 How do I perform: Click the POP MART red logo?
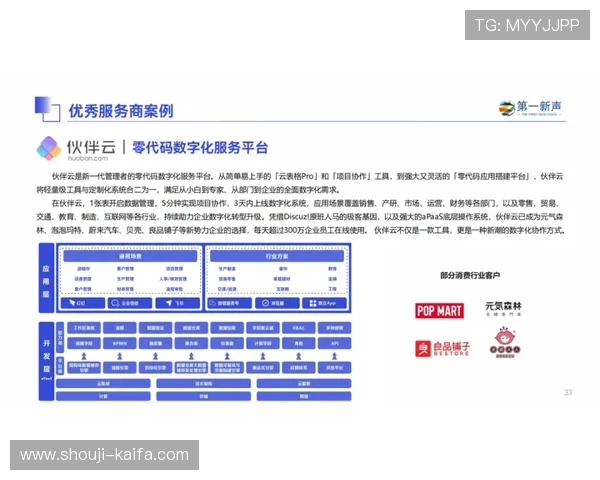[x=439, y=310]
